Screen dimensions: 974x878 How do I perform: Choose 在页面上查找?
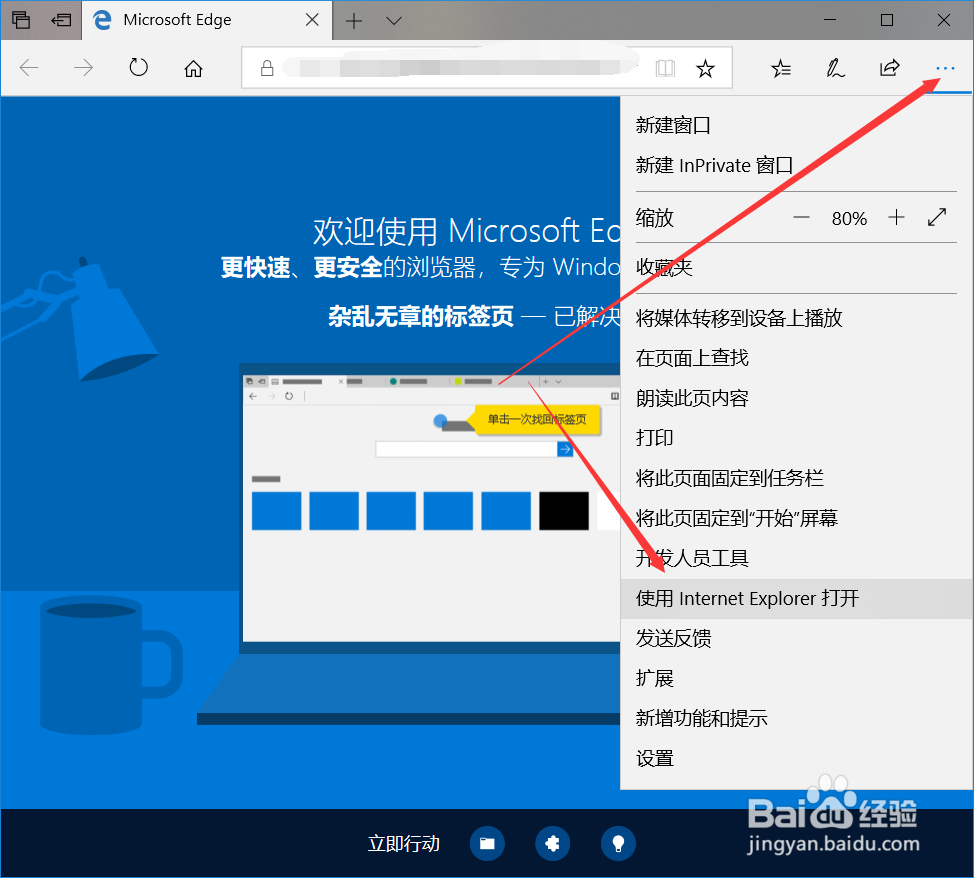796,358
